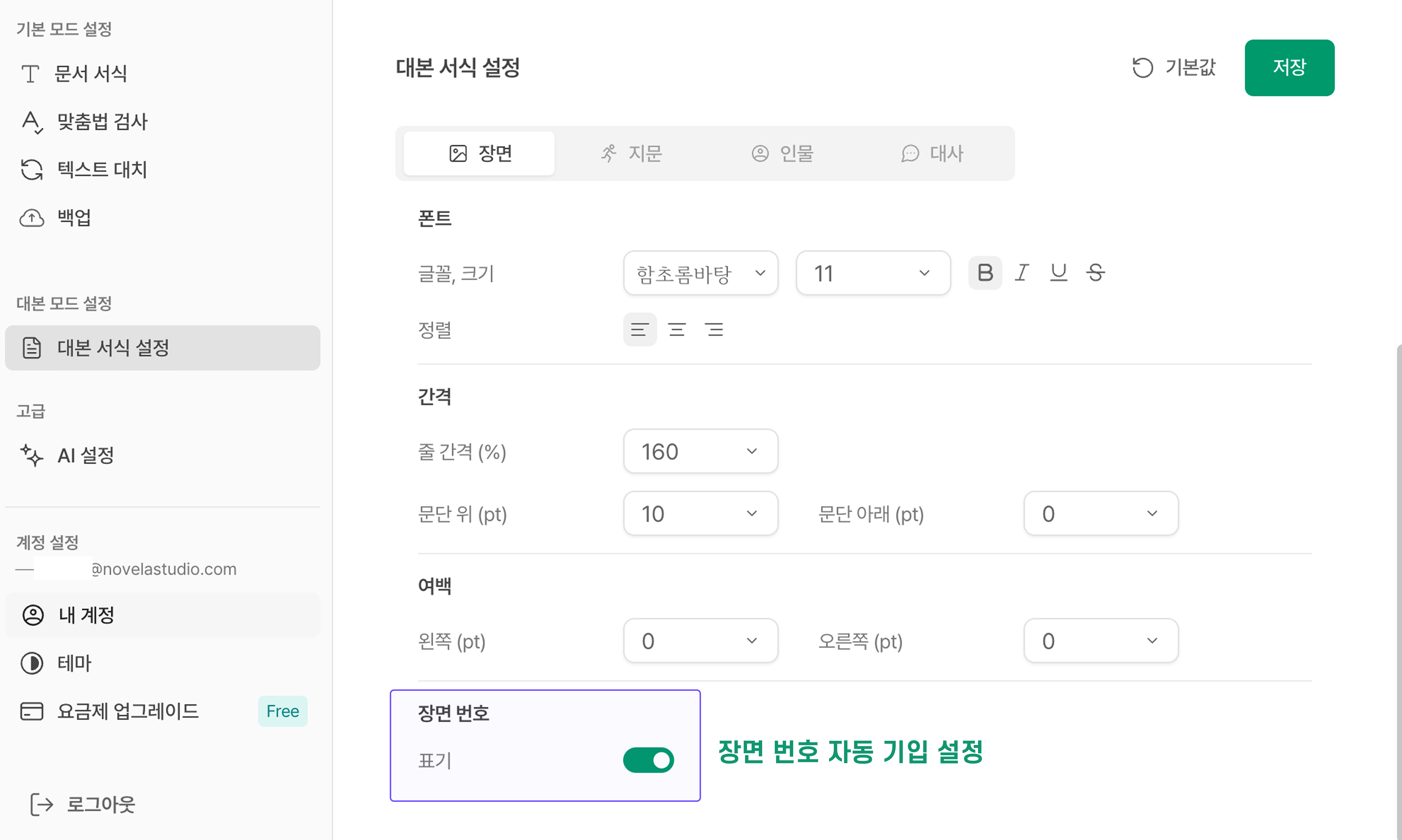Image resolution: width=1402 pixels, height=840 pixels.
Task: Click the green 저장 button
Action: 1289,67
